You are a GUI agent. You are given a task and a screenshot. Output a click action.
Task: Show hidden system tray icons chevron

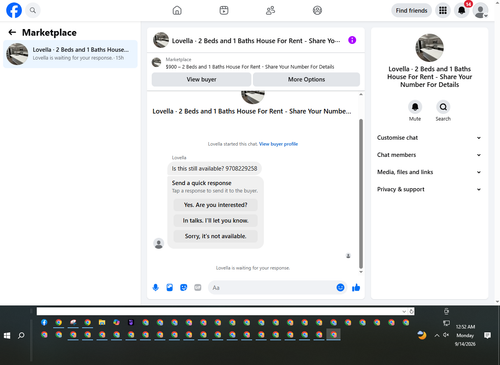click(437, 336)
